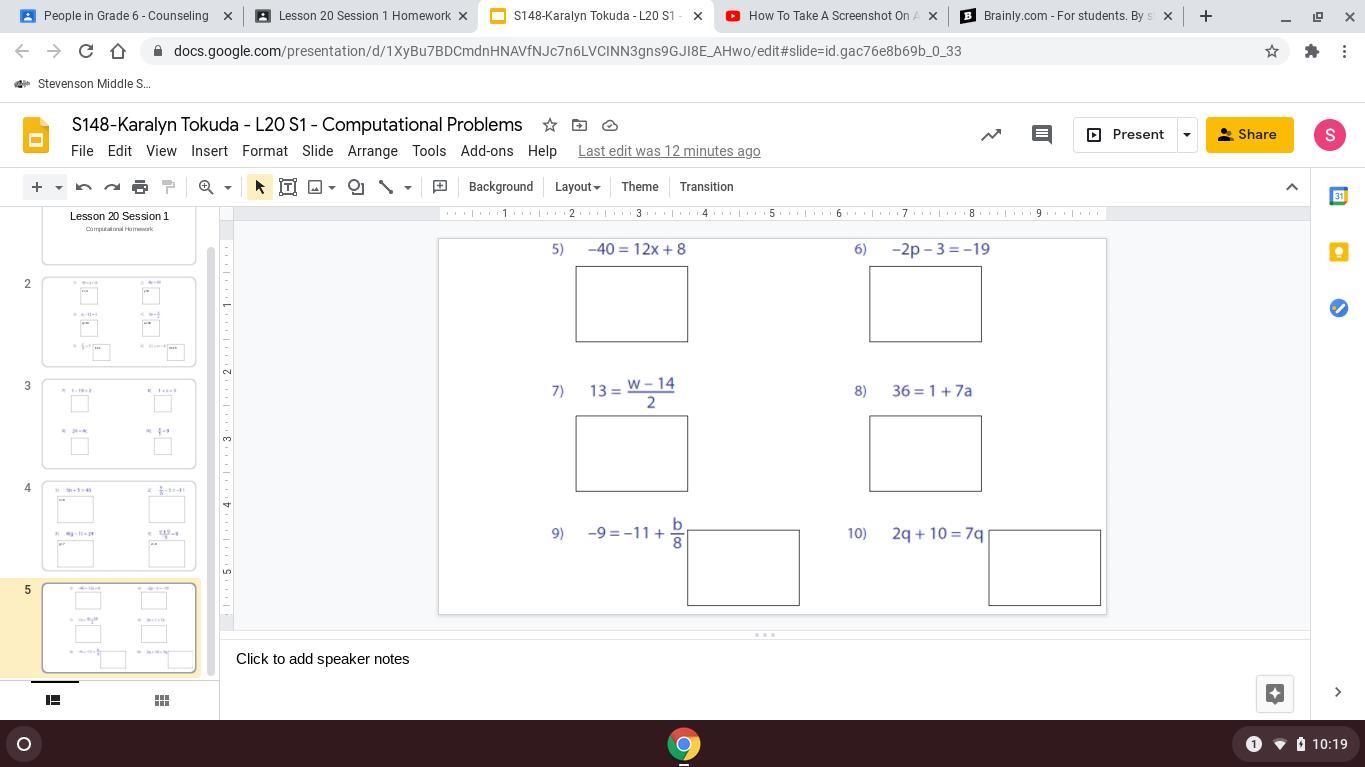Undo the last action
This screenshot has height=767, width=1365.
pos(84,187)
